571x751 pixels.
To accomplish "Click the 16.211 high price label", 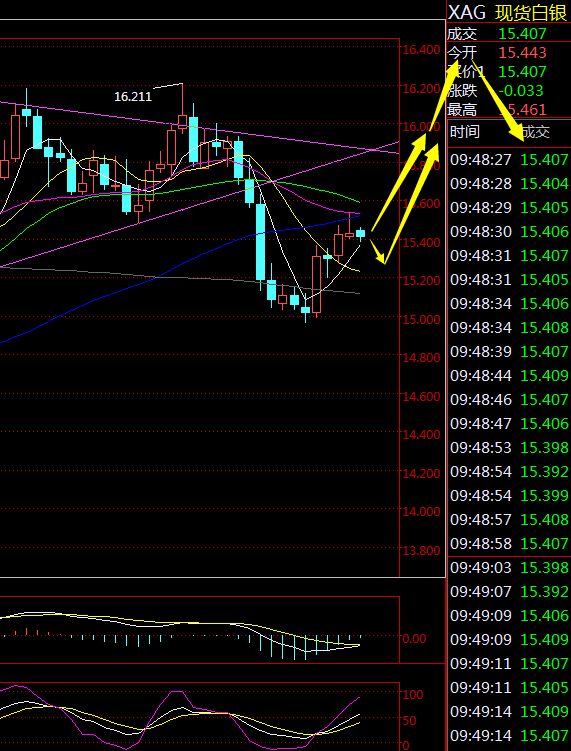I will pos(133,97).
